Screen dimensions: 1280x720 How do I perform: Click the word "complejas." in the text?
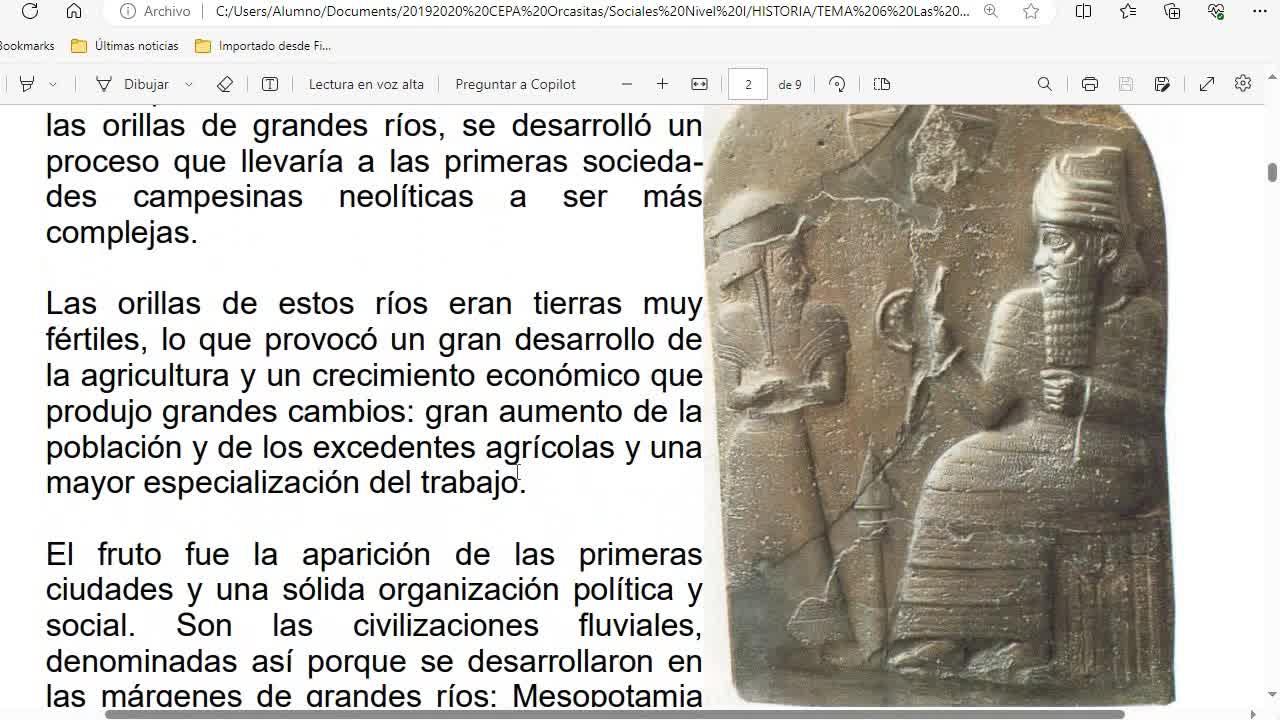122,232
